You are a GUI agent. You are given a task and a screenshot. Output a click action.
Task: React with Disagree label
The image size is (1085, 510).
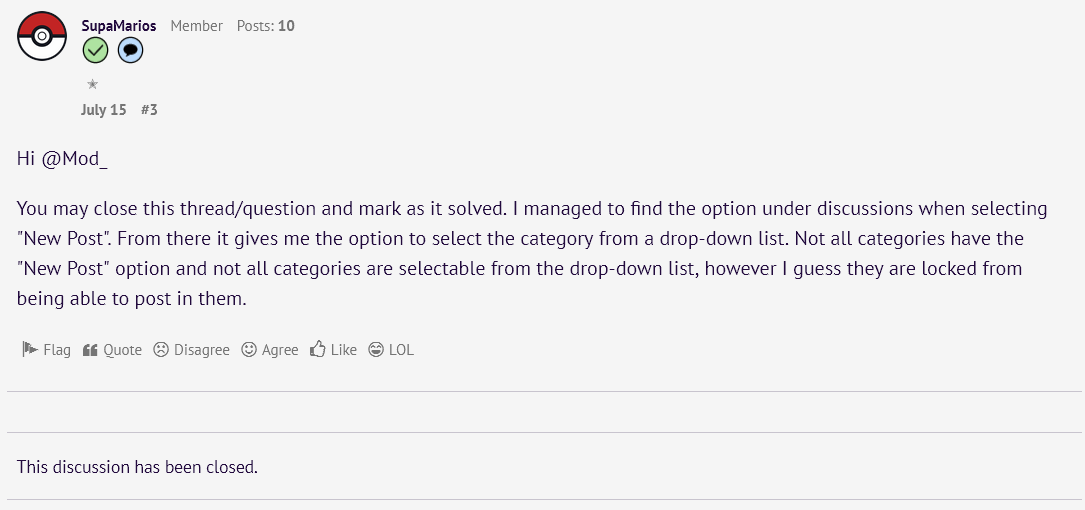point(201,350)
